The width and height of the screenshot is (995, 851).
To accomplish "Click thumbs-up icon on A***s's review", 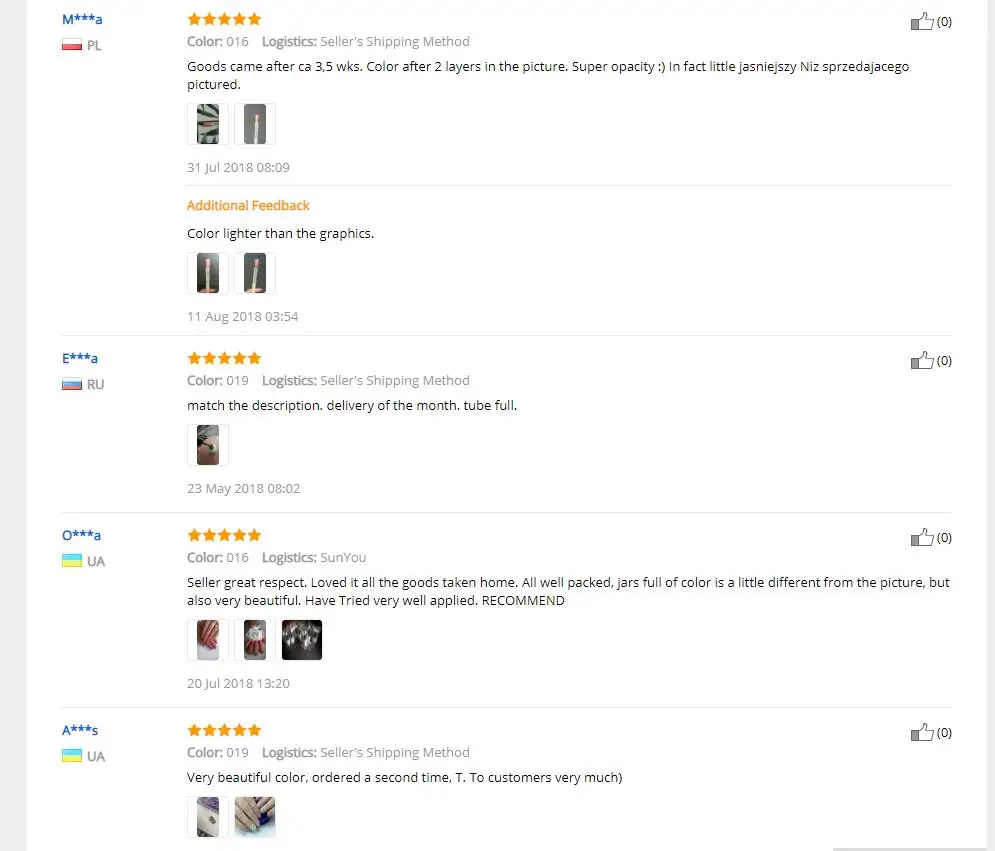I will click(922, 732).
